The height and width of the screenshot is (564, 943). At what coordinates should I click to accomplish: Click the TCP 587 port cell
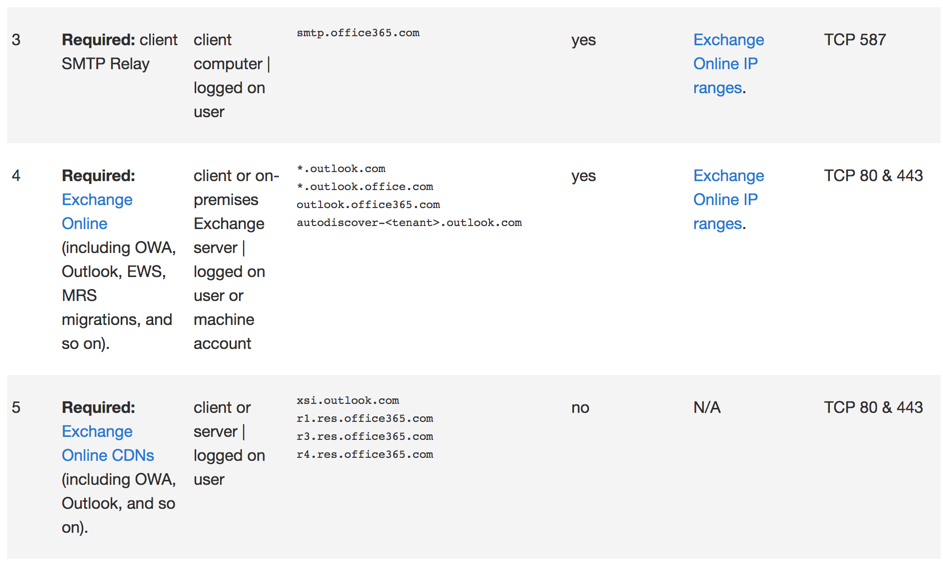pyautogui.click(x=855, y=40)
